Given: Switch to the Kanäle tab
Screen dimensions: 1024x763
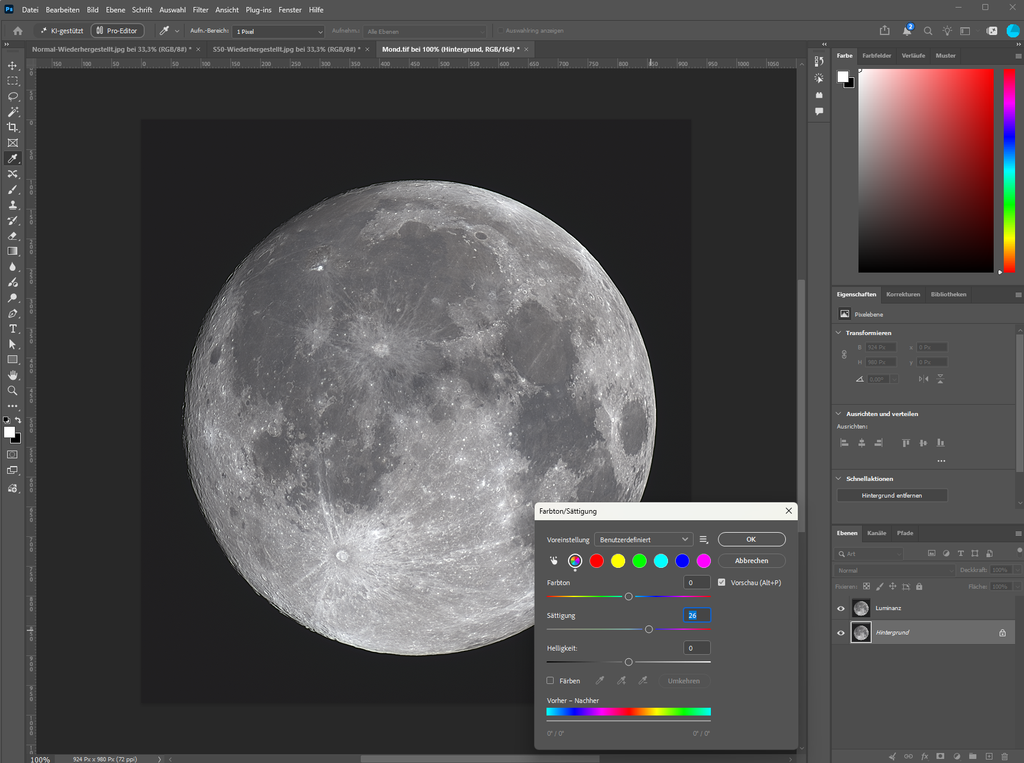Looking at the screenshot, I should tap(876, 533).
